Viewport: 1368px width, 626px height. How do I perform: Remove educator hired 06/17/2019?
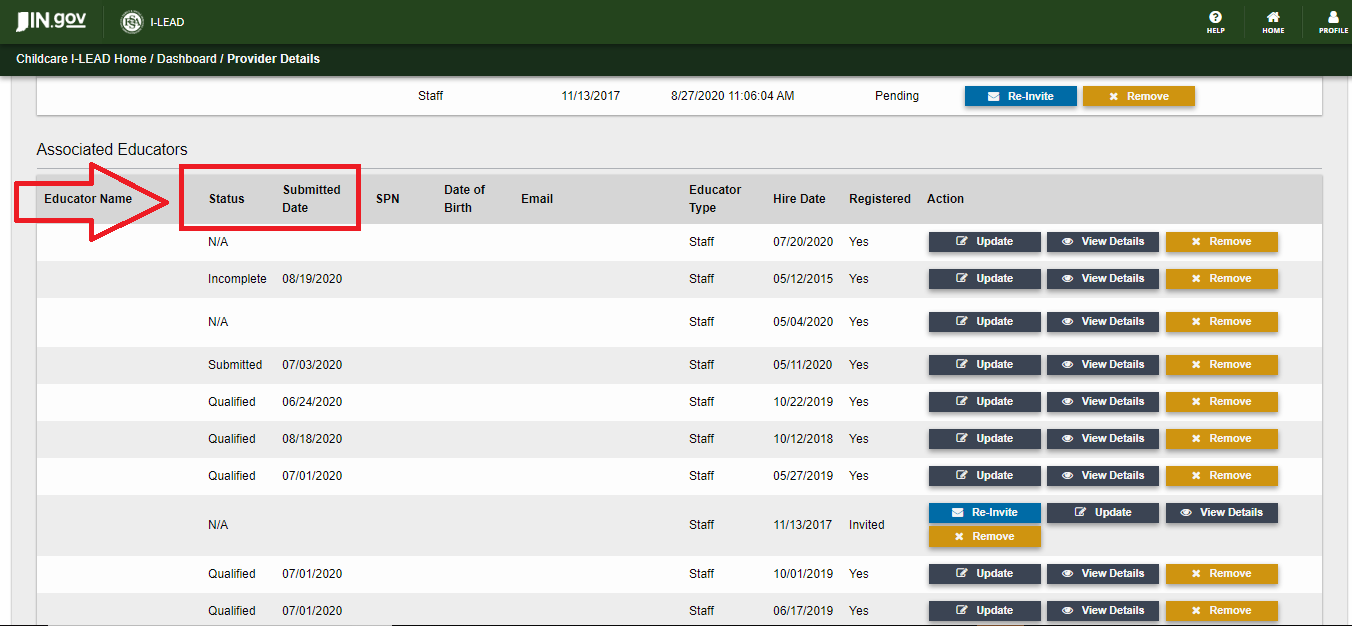[1221, 611]
